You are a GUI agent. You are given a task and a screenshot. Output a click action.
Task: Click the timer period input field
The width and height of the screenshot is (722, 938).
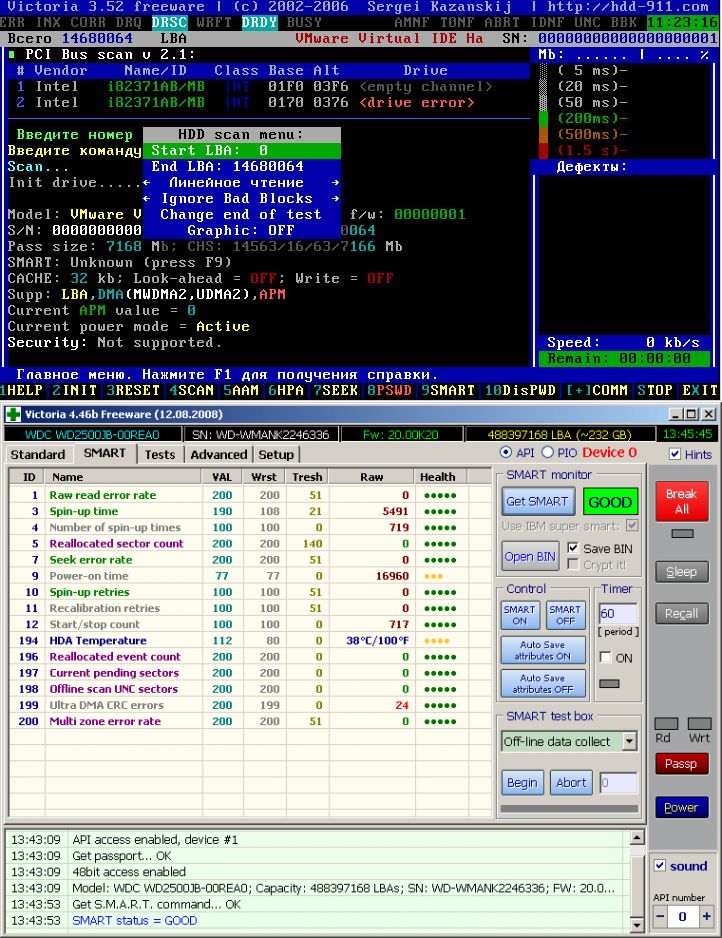click(618, 613)
